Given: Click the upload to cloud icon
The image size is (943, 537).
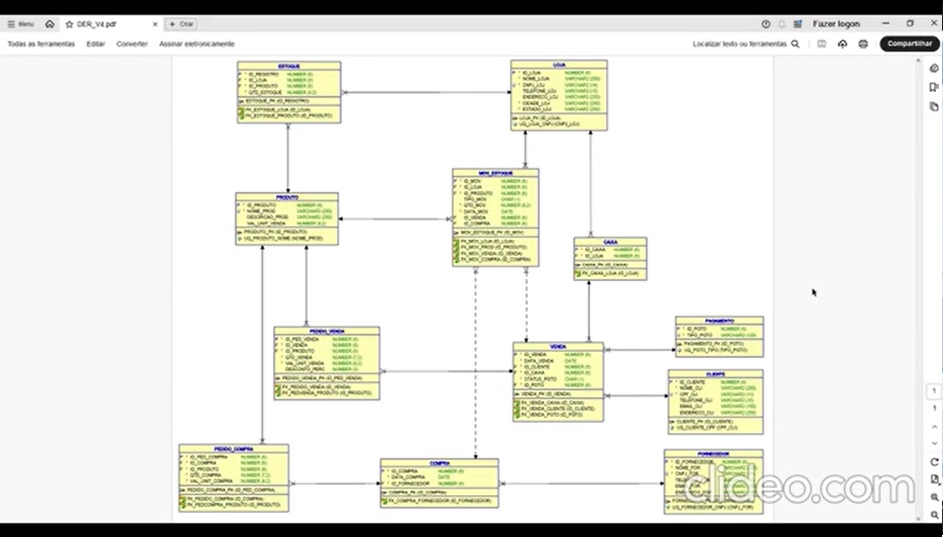Looking at the screenshot, I should [842, 44].
